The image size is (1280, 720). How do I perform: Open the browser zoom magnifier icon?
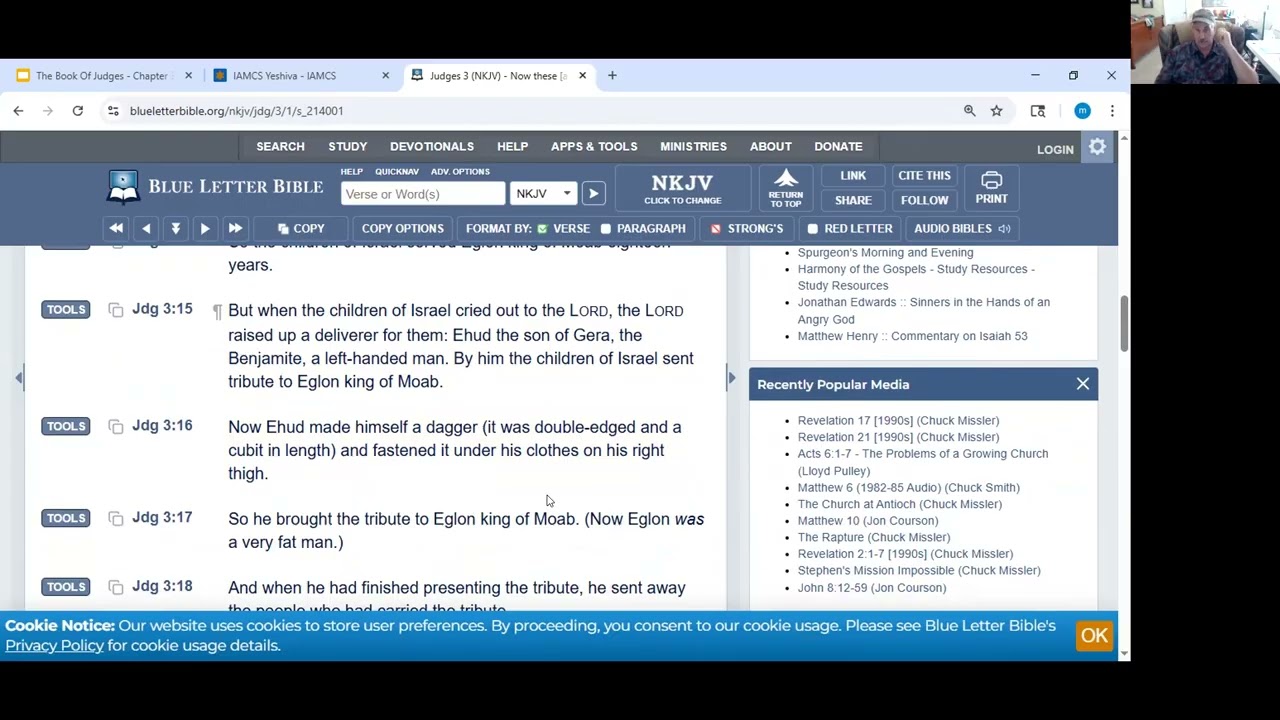(x=969, y=111)
